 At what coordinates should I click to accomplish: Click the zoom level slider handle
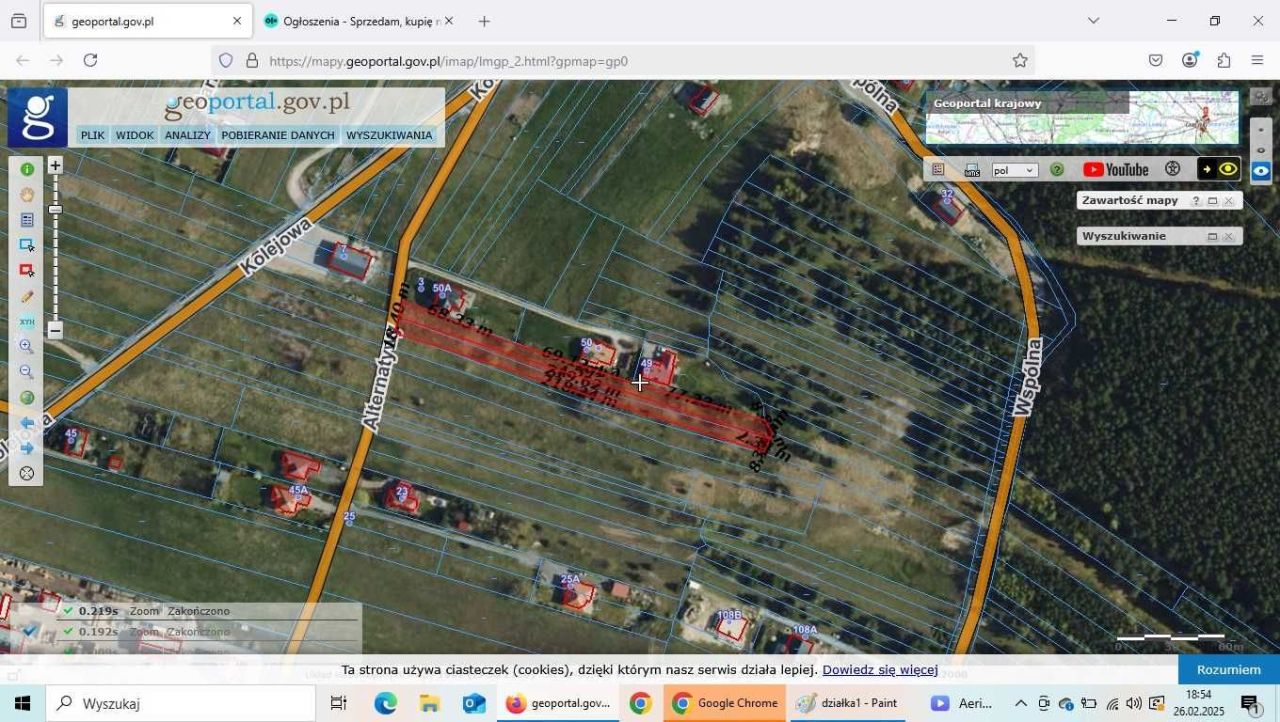pyautogui.click(x=55, y=209)
